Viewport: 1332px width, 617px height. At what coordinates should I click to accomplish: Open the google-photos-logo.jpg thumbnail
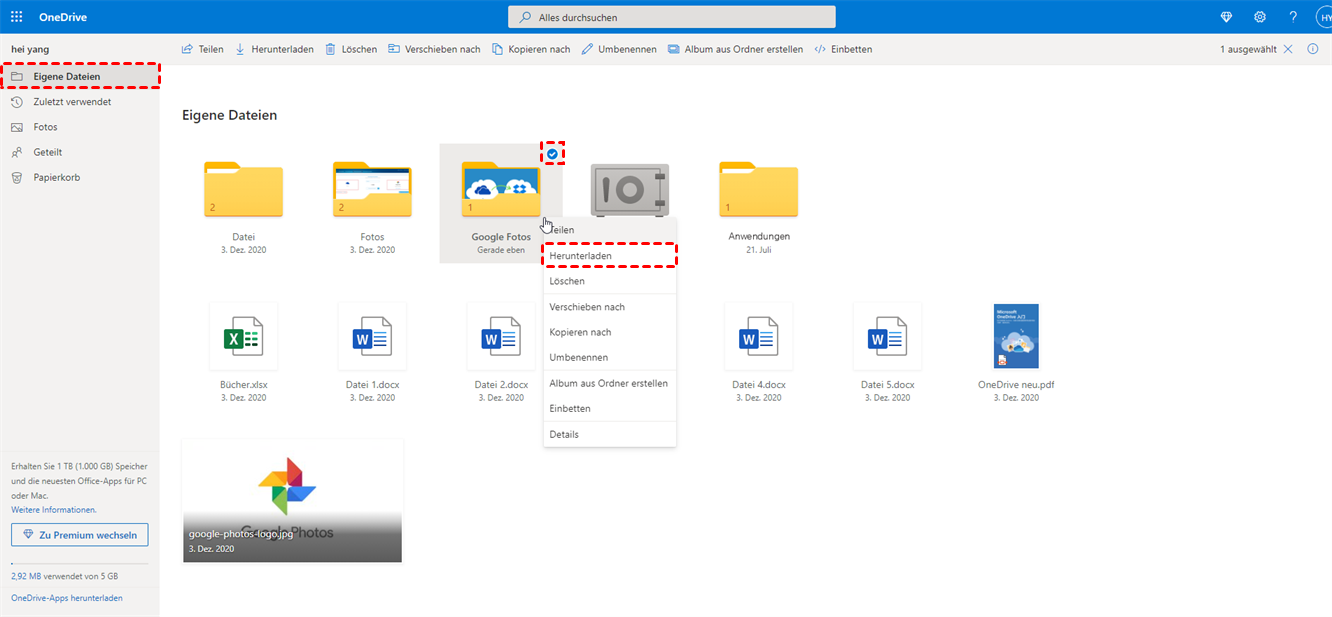[x=292, y=500]
